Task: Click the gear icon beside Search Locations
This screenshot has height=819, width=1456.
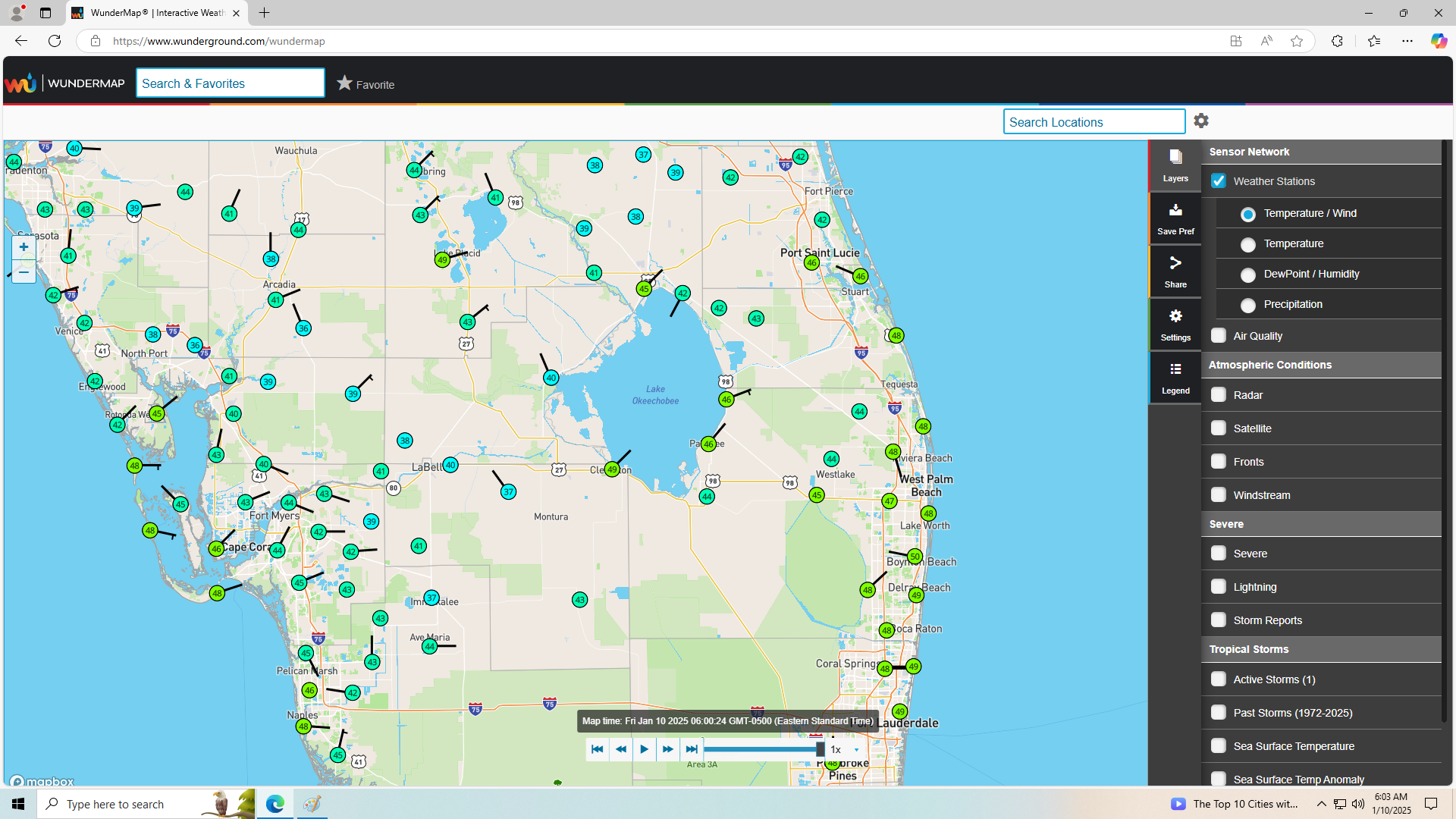Action: pos(1200,121)
